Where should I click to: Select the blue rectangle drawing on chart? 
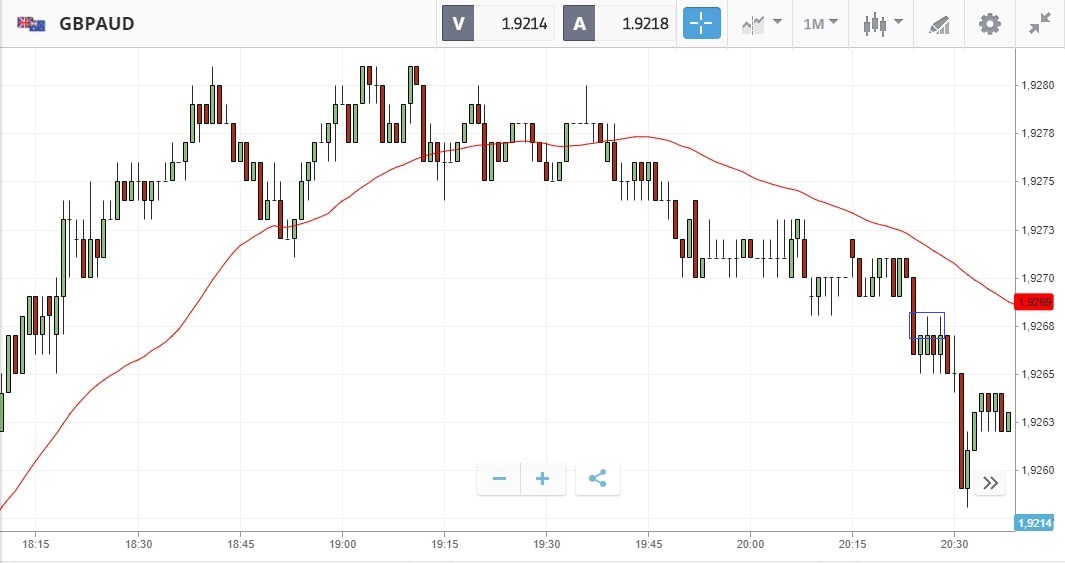tap(926, 313)
